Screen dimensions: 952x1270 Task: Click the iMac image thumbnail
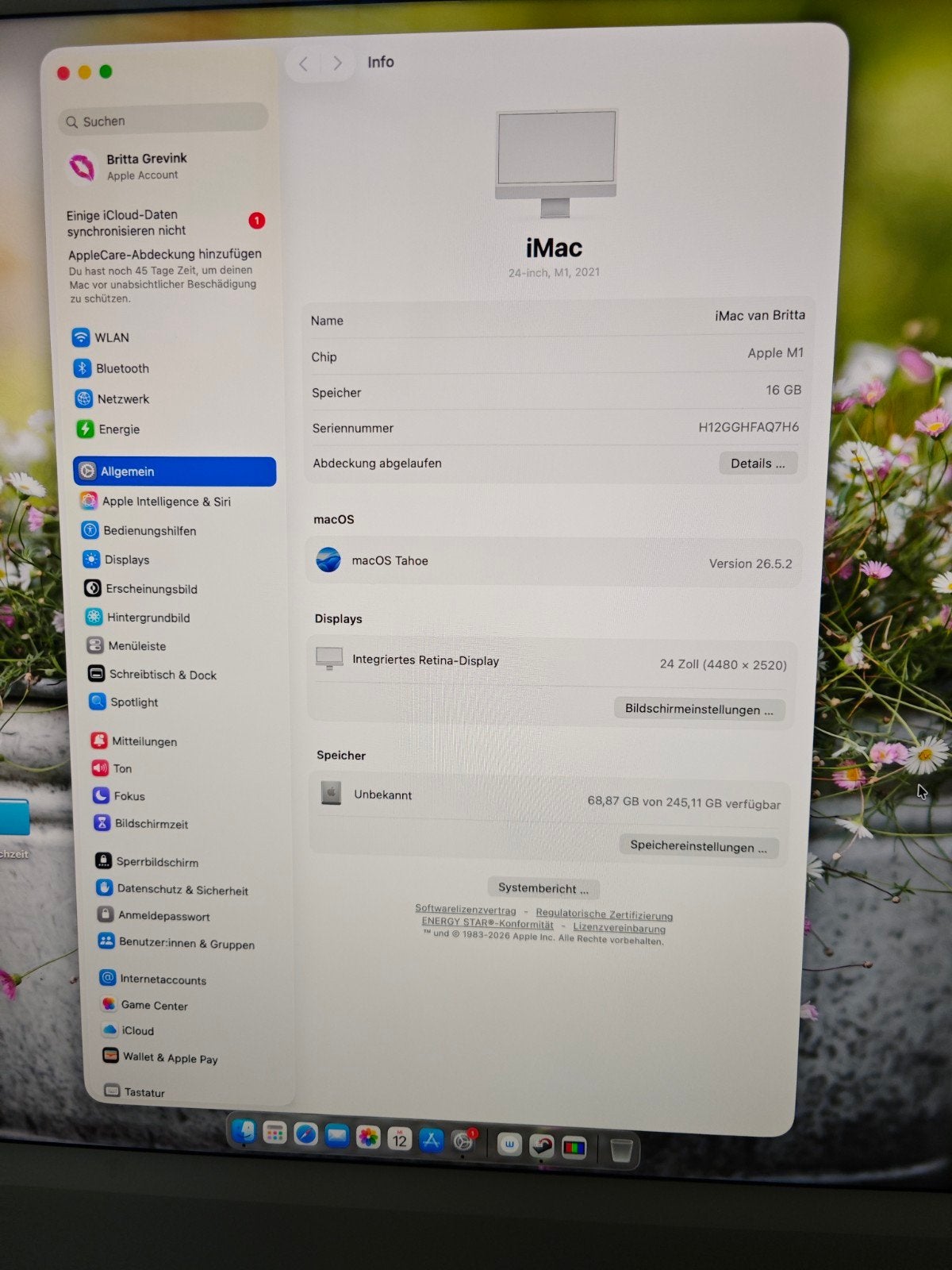(556, 164)
